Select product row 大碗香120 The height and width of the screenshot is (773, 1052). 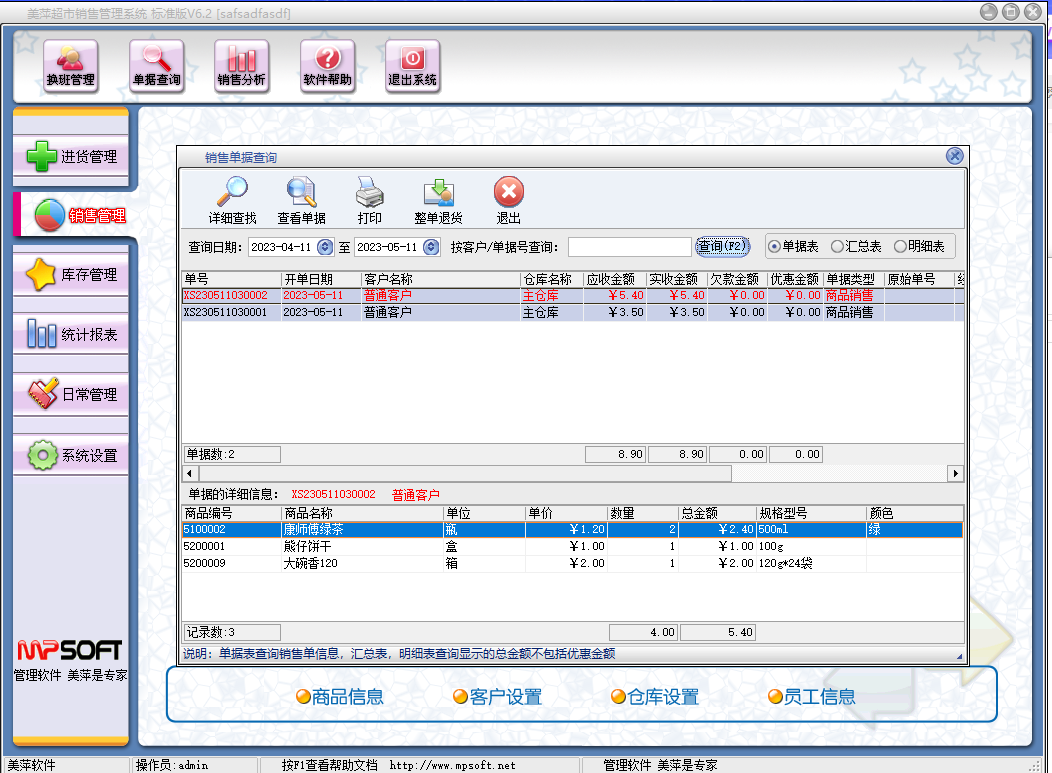point(572,563)
